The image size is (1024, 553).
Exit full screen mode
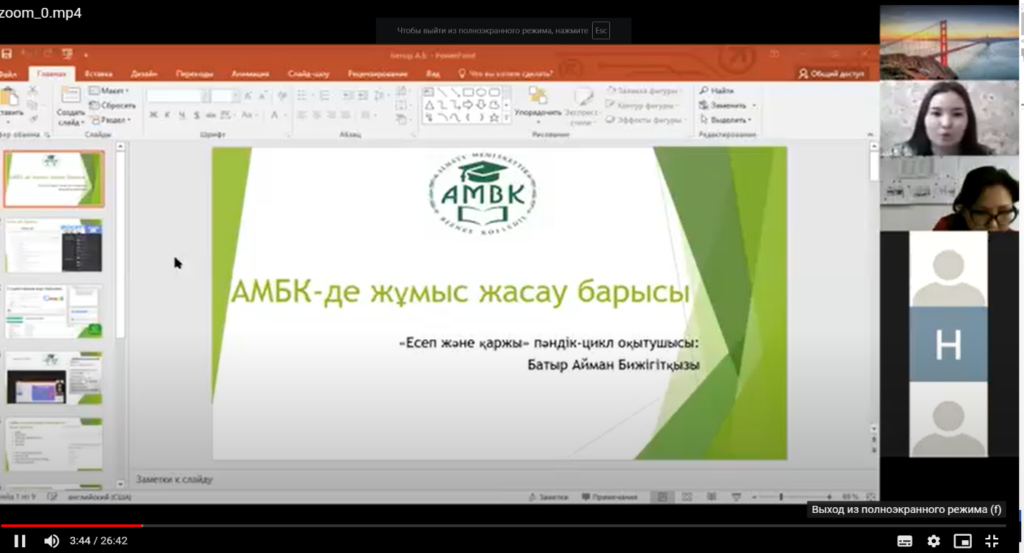point(992,541)
